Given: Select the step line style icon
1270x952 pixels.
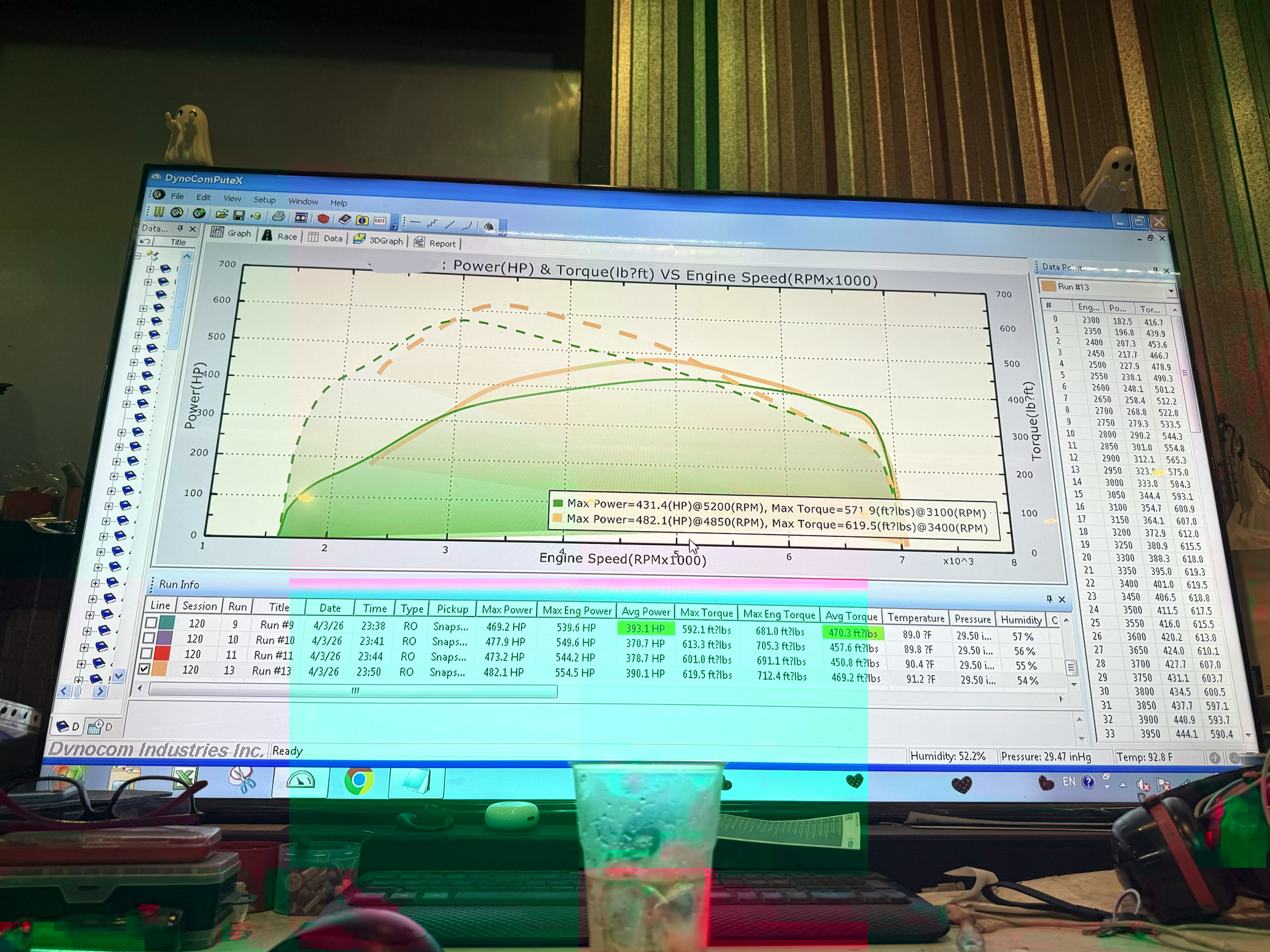Looking at the screenshot, I should [x=433, y=224].
